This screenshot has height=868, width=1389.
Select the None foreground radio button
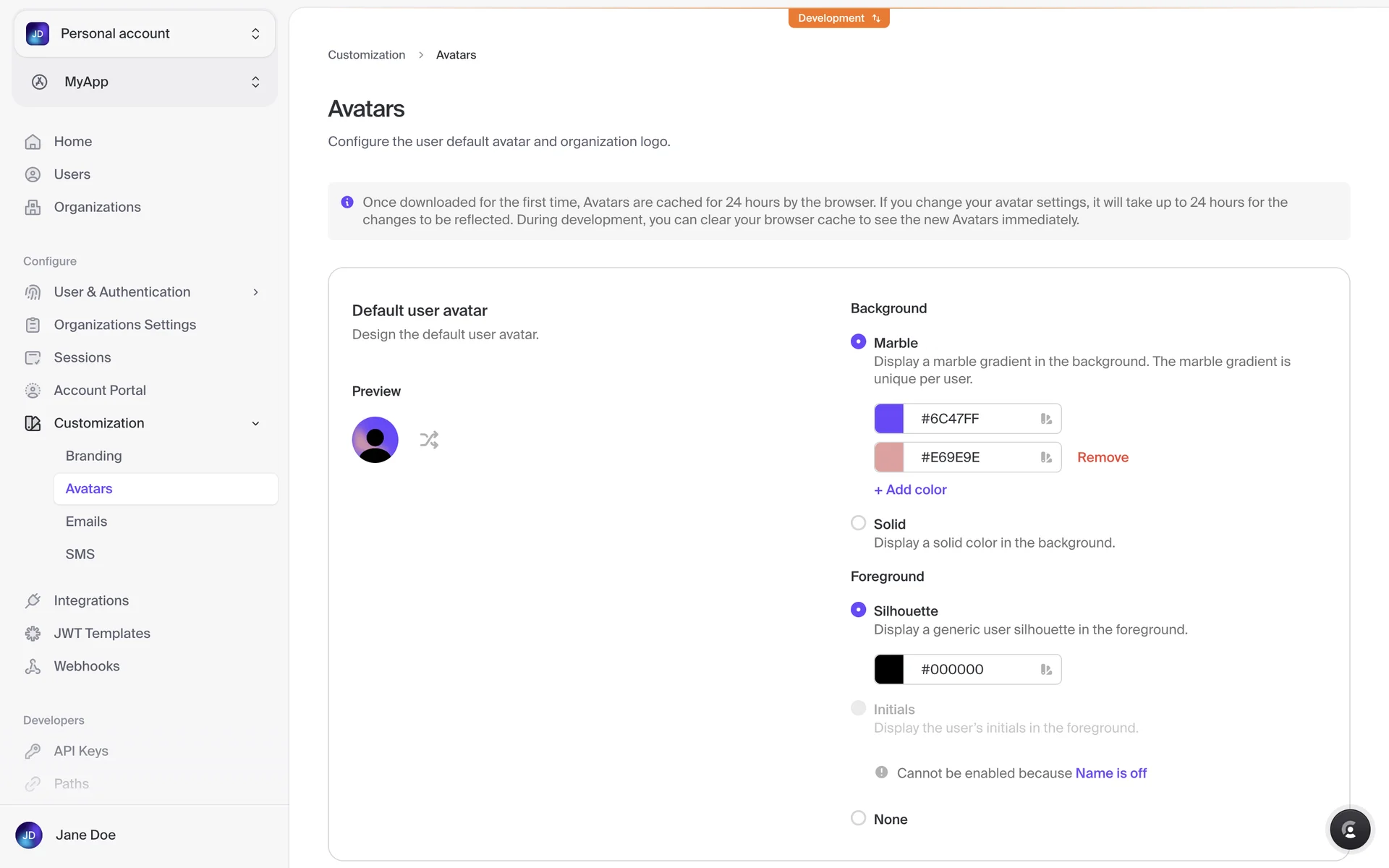(858, 818)
